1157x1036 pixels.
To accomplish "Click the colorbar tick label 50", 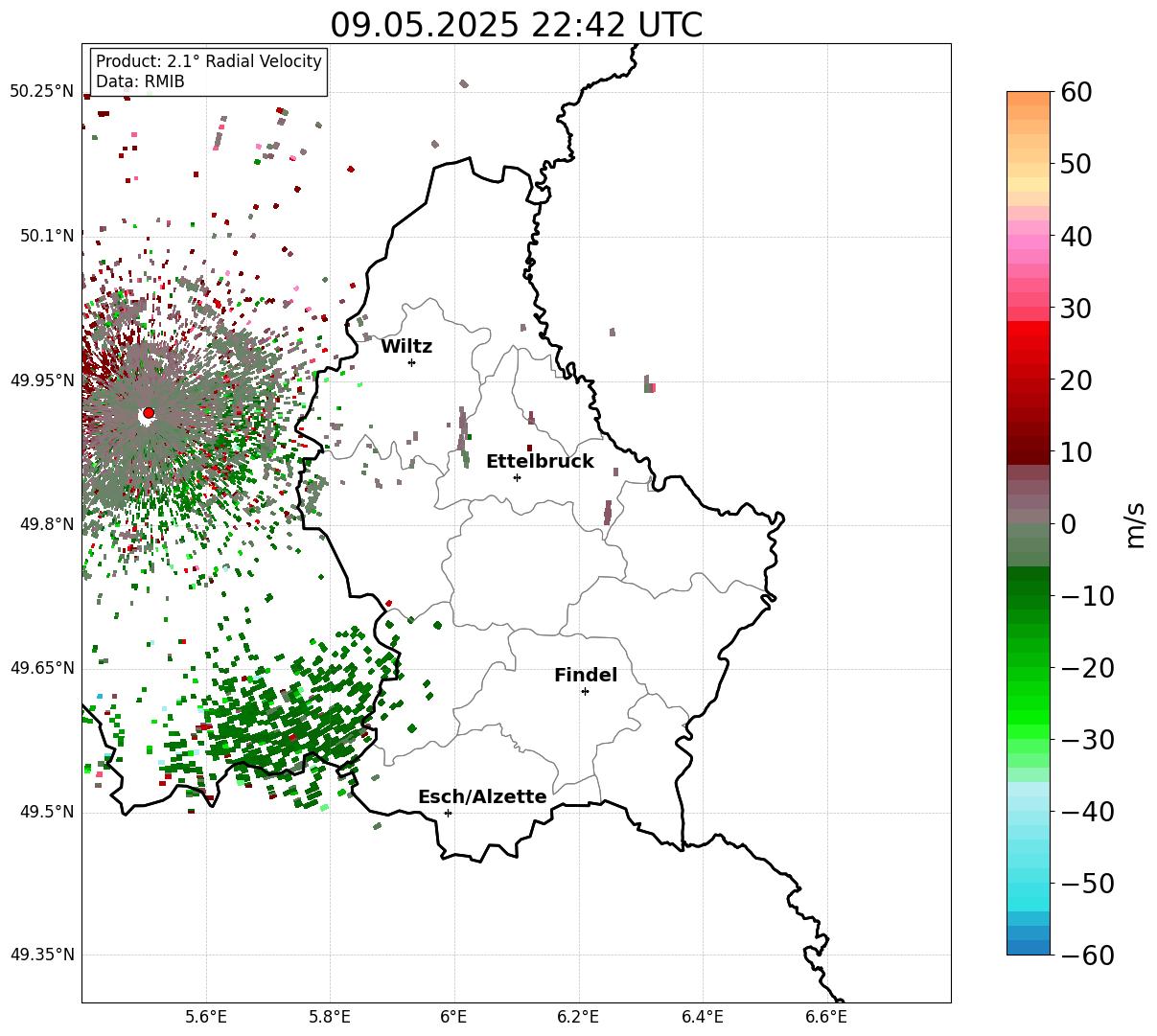I will tap(1076, 164).
